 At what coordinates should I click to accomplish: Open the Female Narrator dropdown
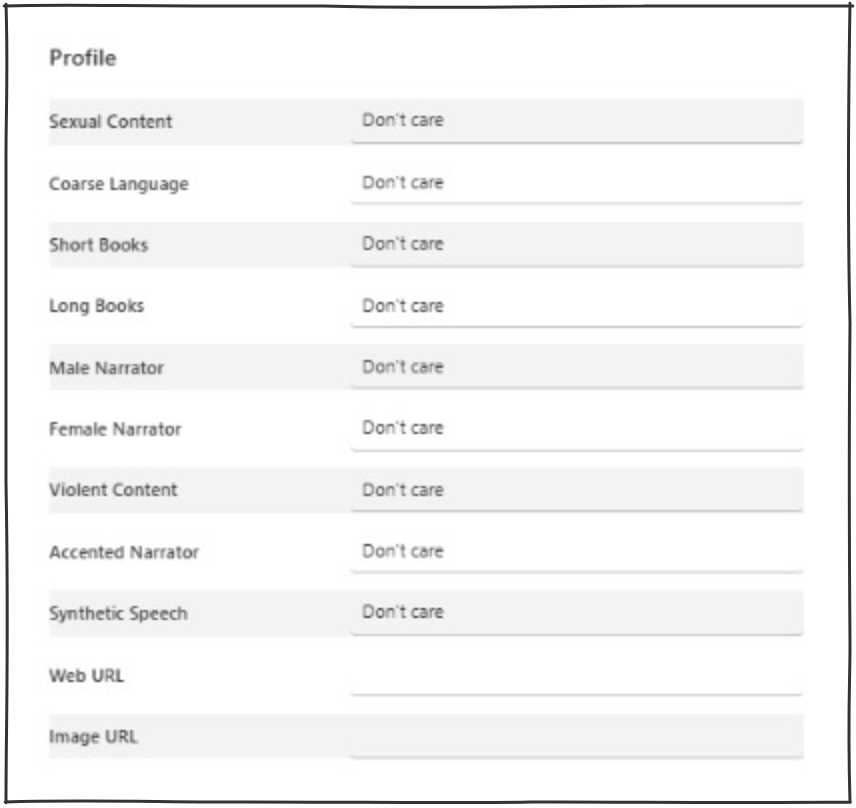click(x=576, y=428)
